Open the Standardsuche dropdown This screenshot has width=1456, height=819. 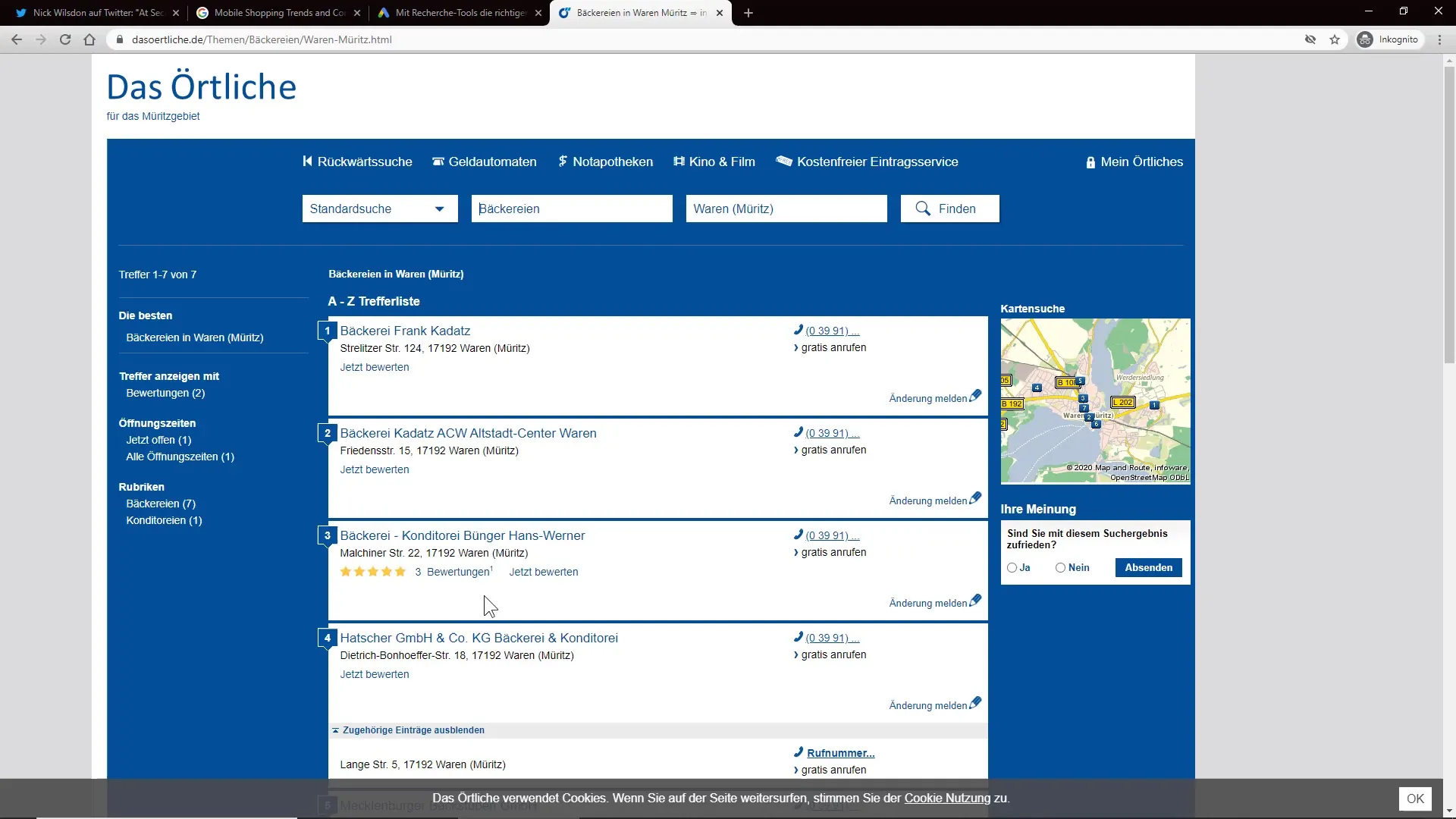click(x=380, y=209)
